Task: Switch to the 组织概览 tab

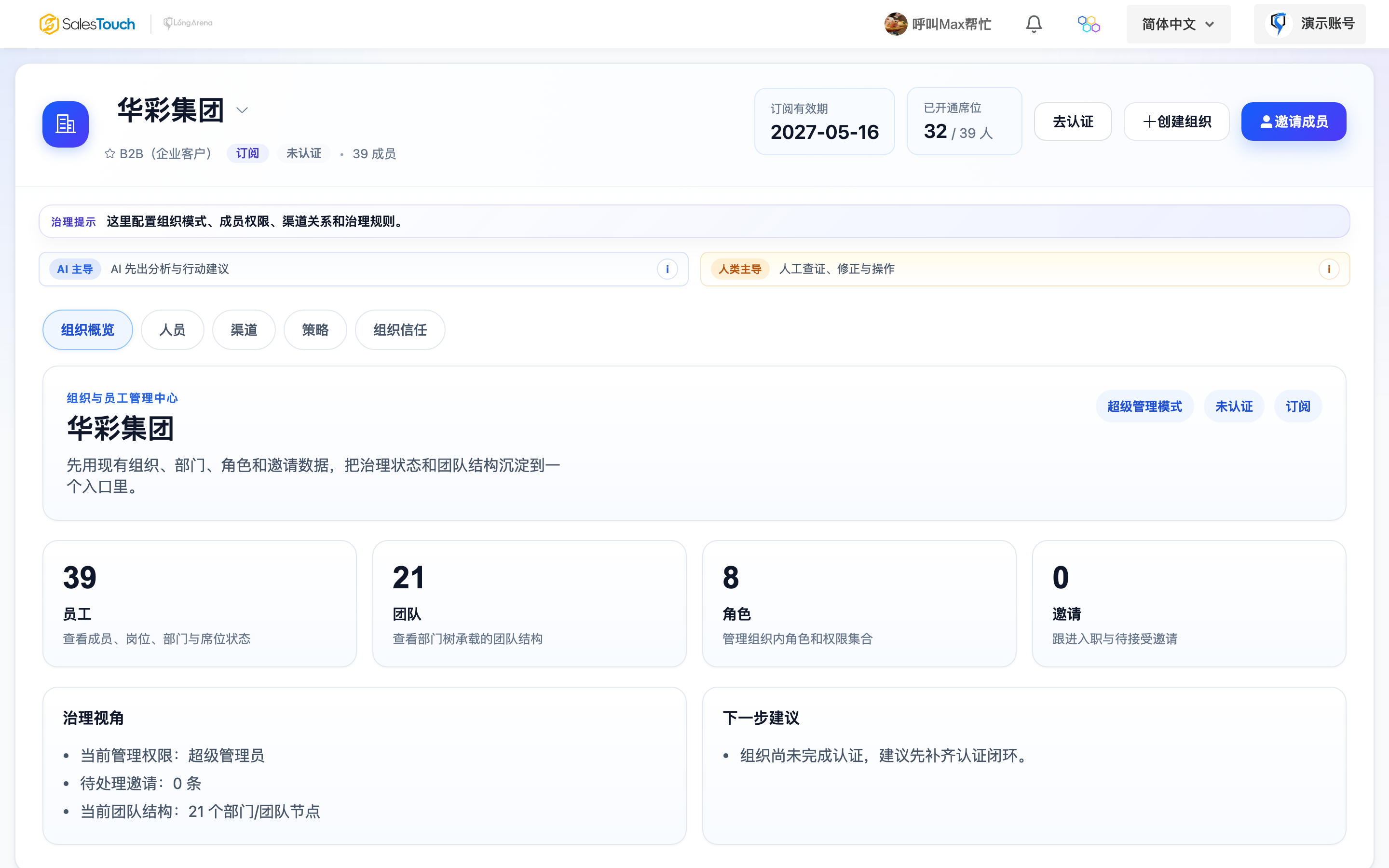Action: [x=88, y=330]
